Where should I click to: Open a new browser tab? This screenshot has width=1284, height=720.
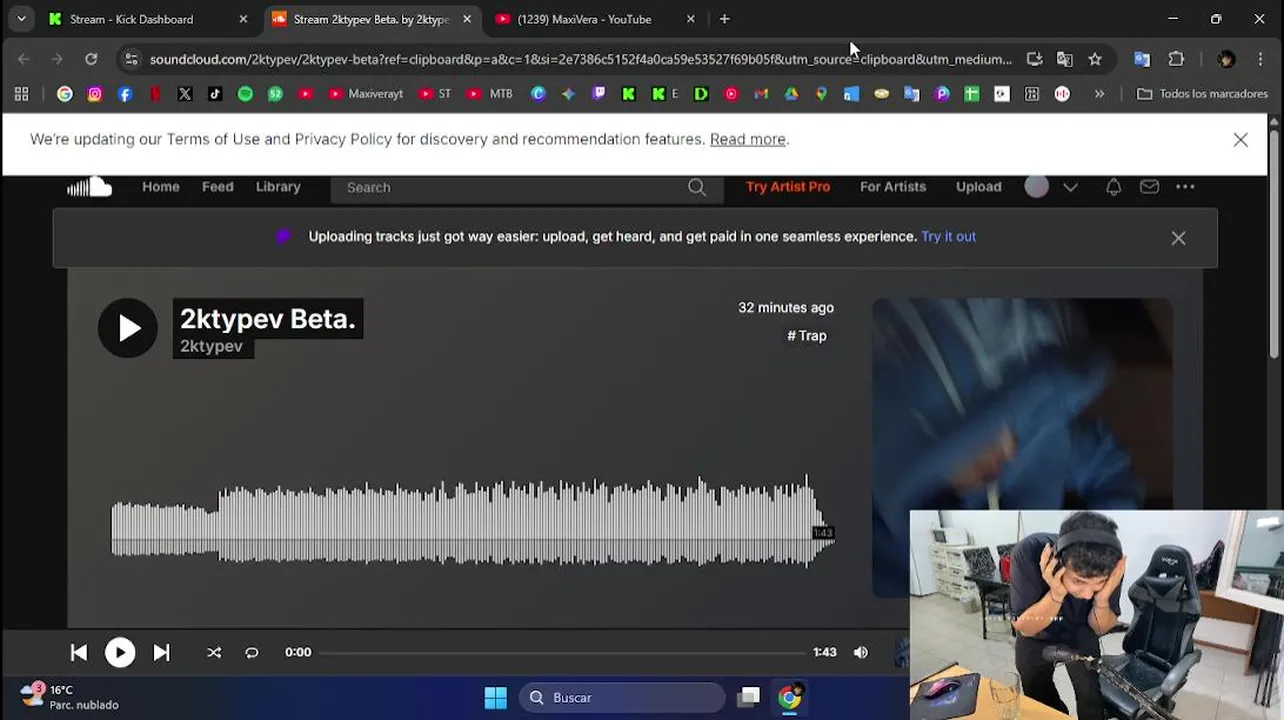coord(725,19)
